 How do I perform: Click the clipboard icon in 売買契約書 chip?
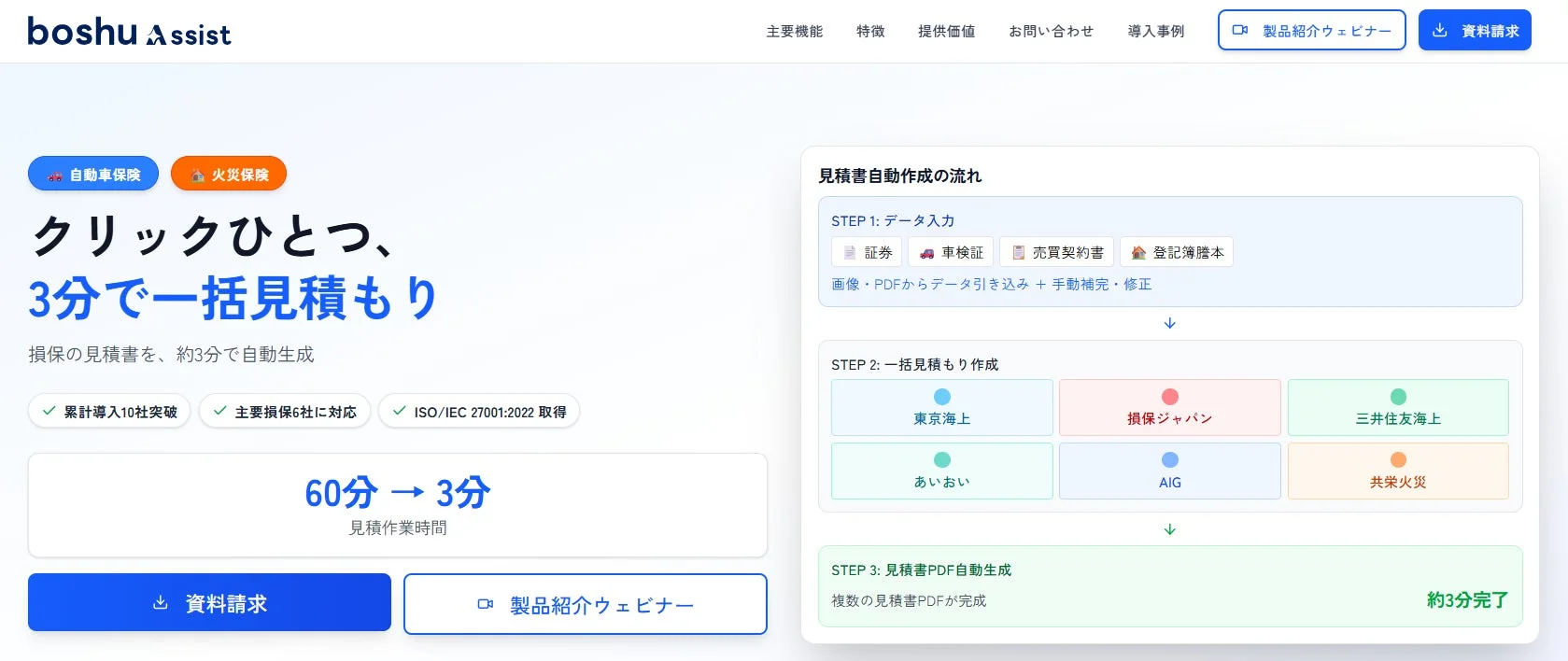tap(1019, 252)
